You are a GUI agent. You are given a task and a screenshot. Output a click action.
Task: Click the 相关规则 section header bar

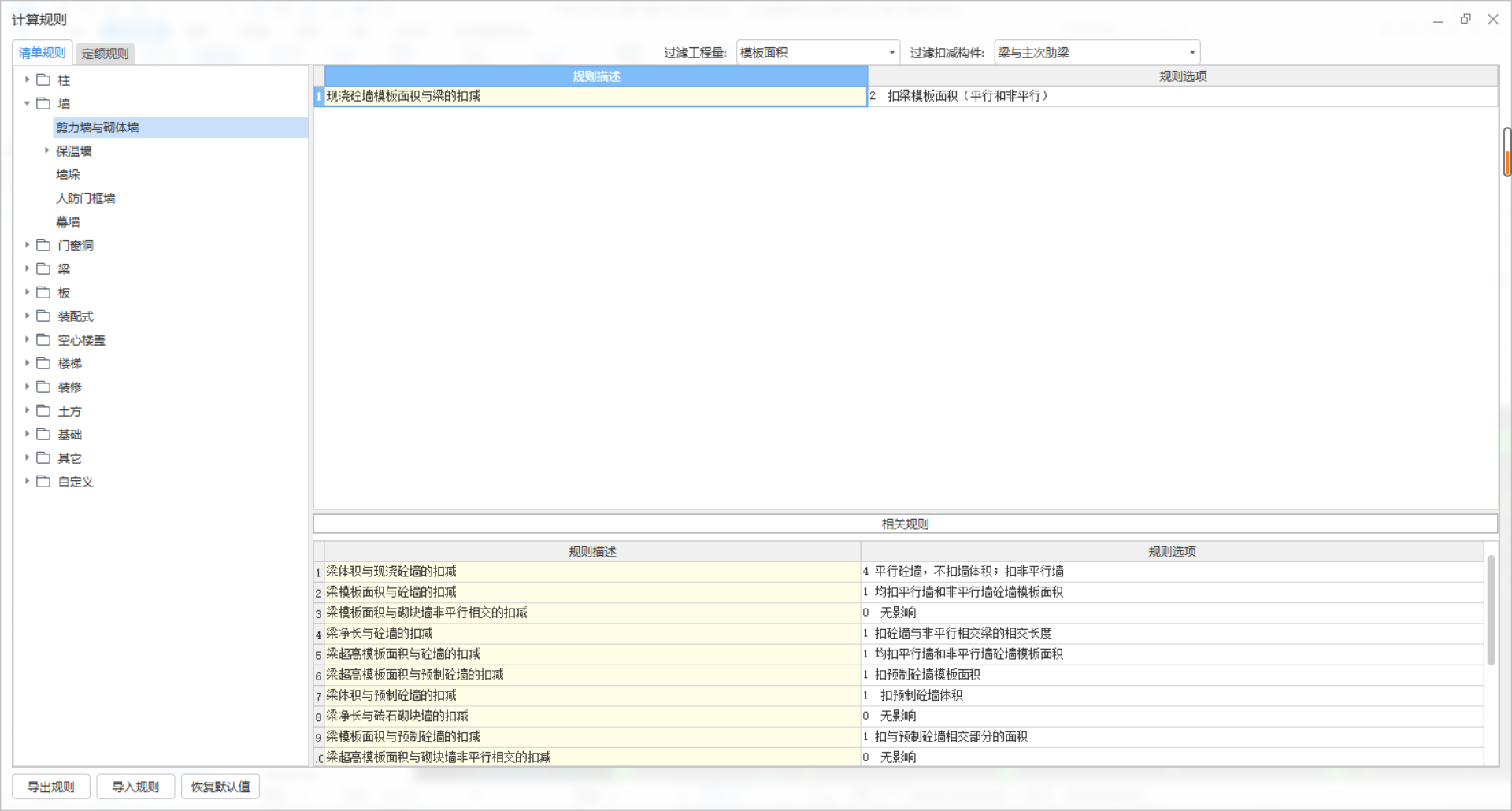coord(906,524)
